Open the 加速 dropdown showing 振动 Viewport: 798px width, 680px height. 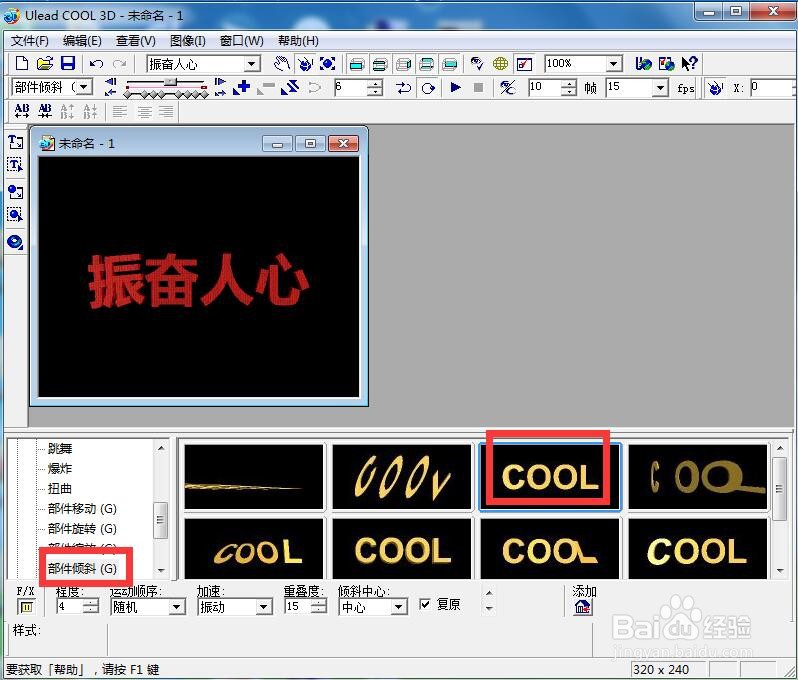(263, 607)
